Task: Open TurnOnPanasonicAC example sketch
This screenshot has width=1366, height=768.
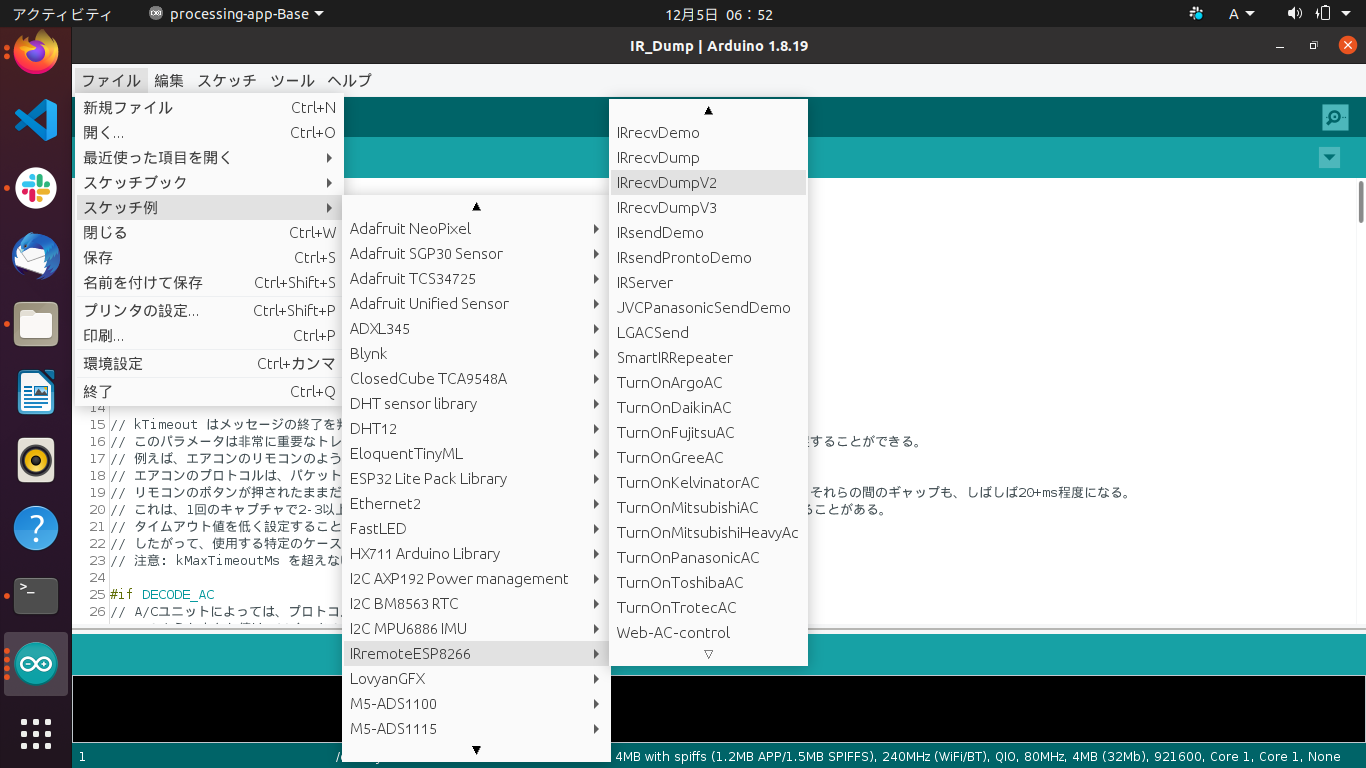Action: (708, 558)
